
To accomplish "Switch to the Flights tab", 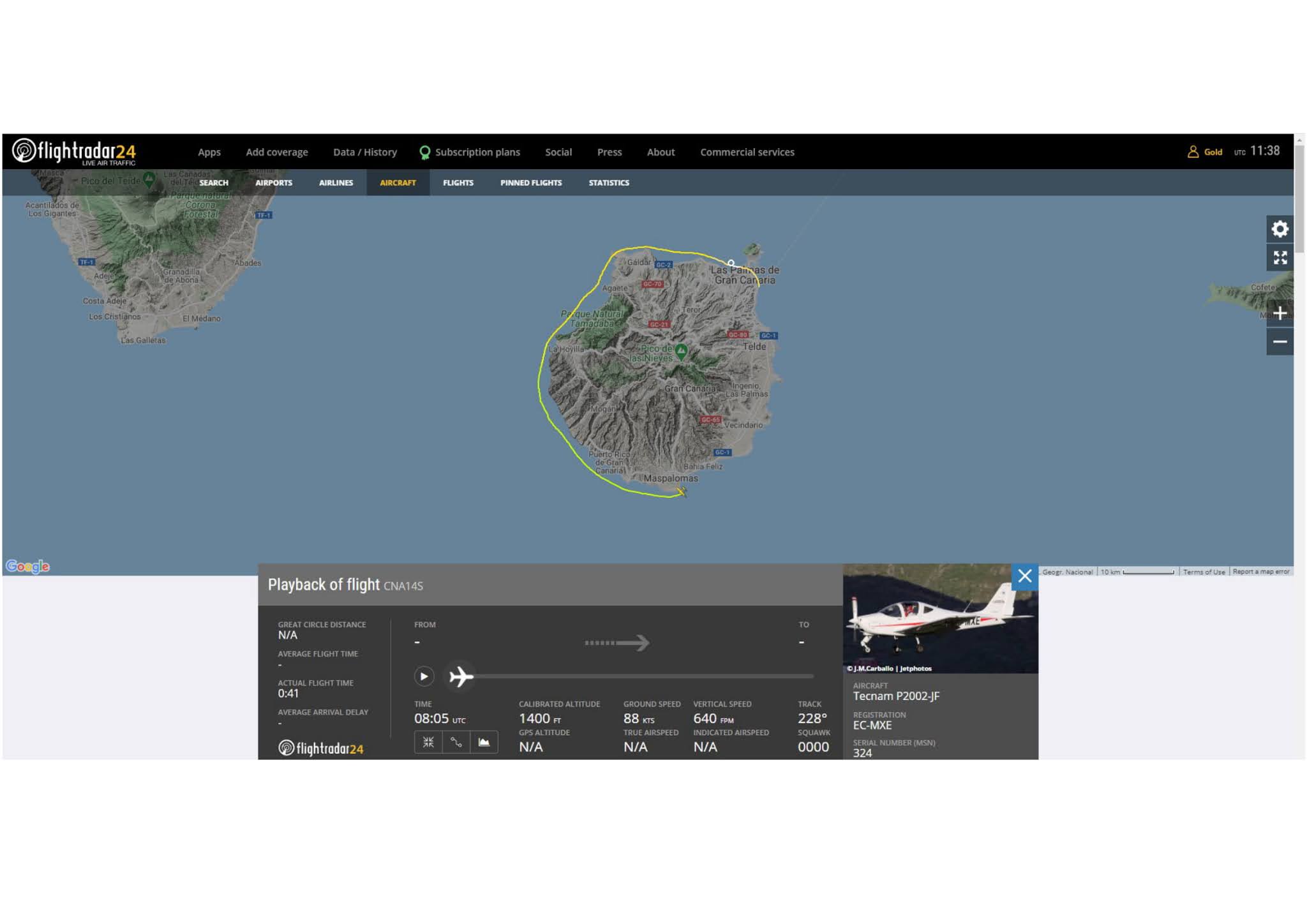I will [x=458, y=183].
